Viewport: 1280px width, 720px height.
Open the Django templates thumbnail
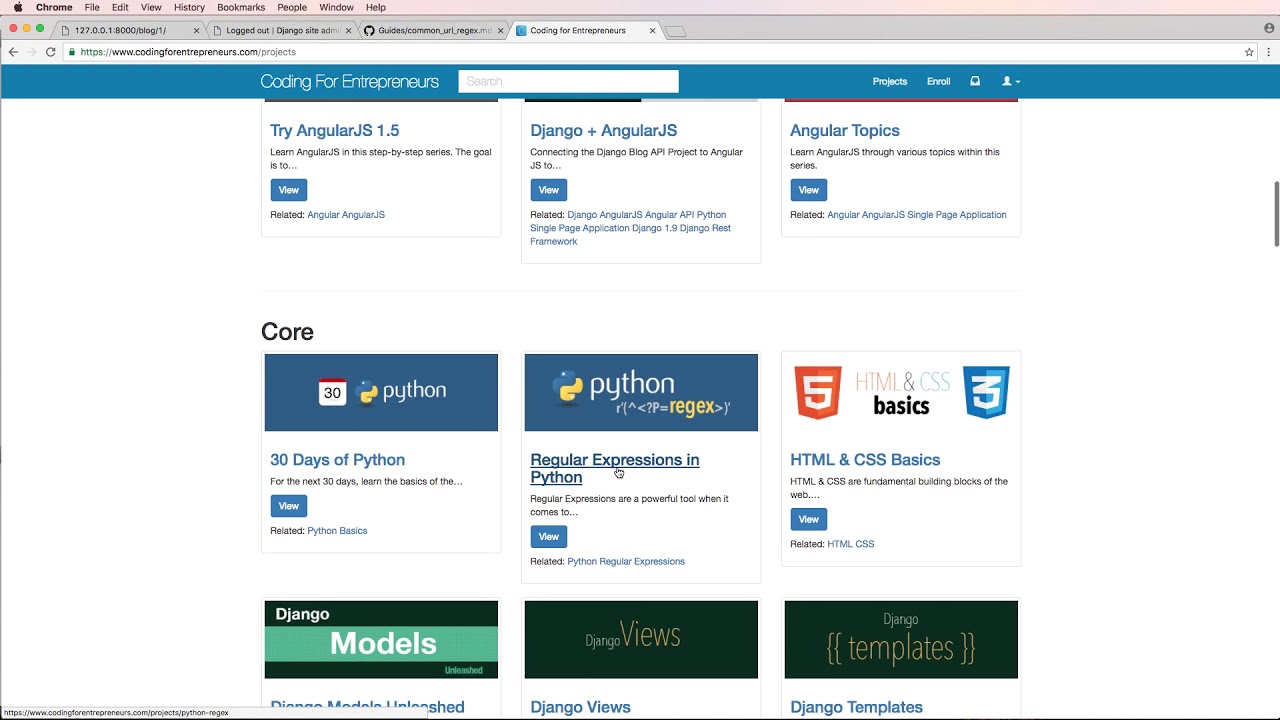coord(901,639)
